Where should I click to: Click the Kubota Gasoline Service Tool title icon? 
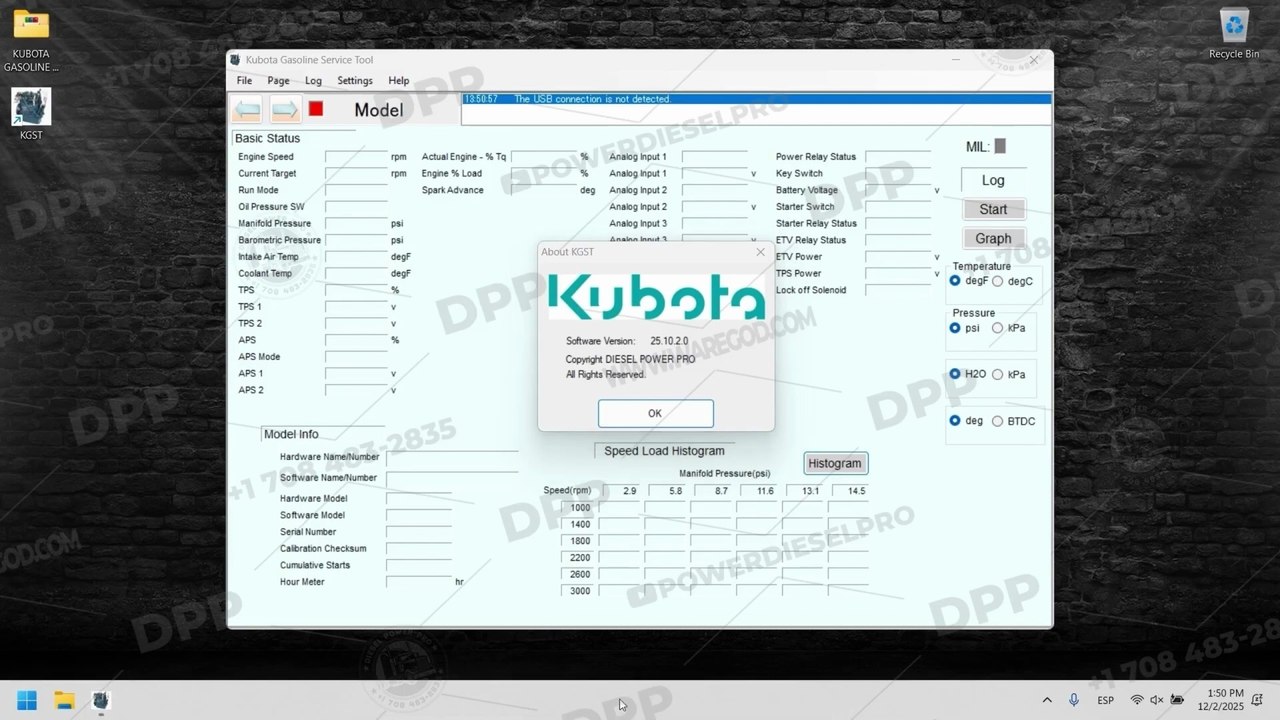coord(236,60)
